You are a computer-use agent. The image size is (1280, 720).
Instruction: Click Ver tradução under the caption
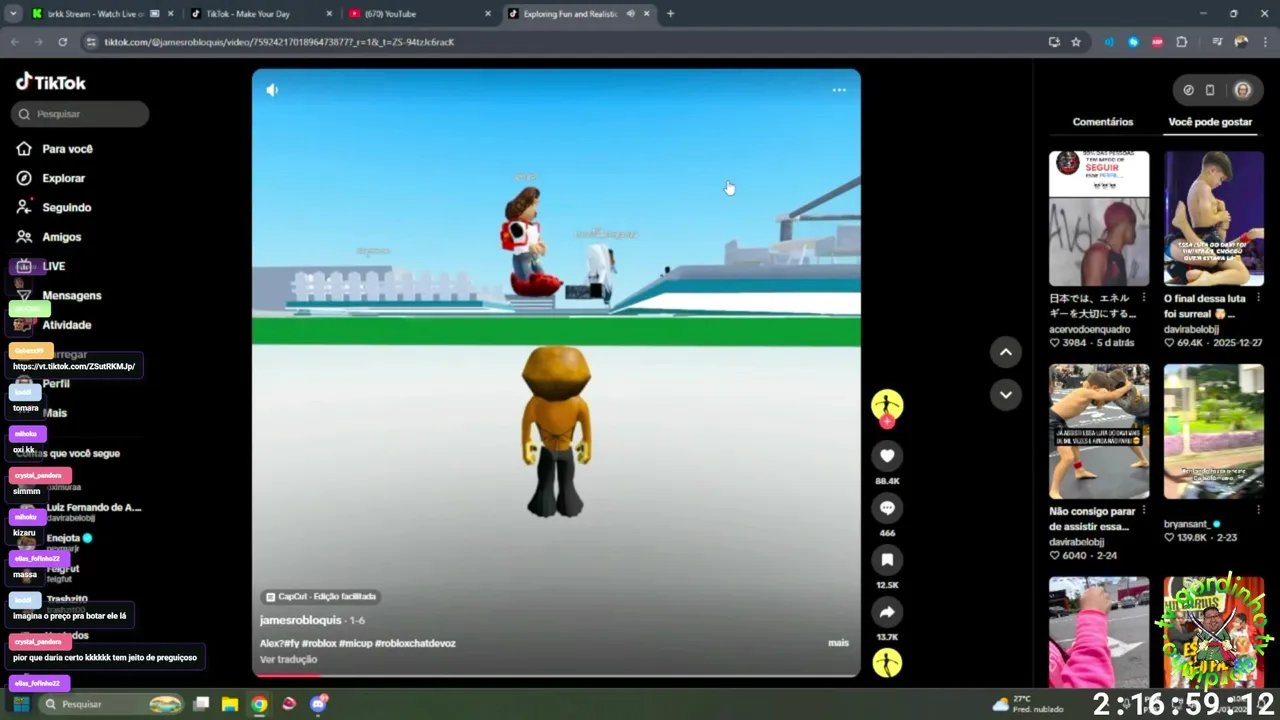pyautogui.click(x=288, y=660)
